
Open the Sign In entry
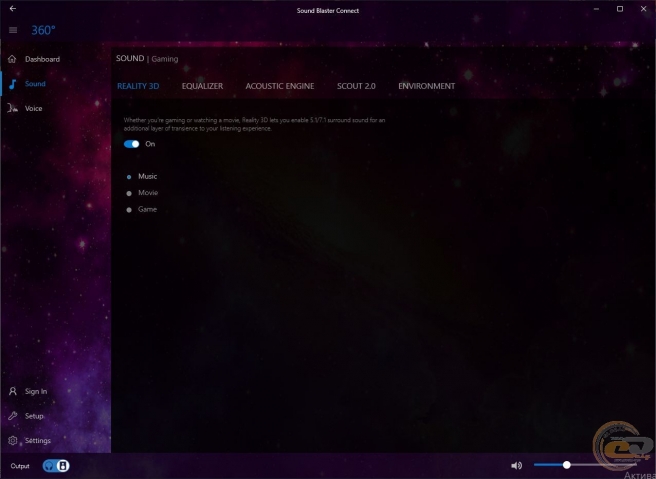[36, 391]
